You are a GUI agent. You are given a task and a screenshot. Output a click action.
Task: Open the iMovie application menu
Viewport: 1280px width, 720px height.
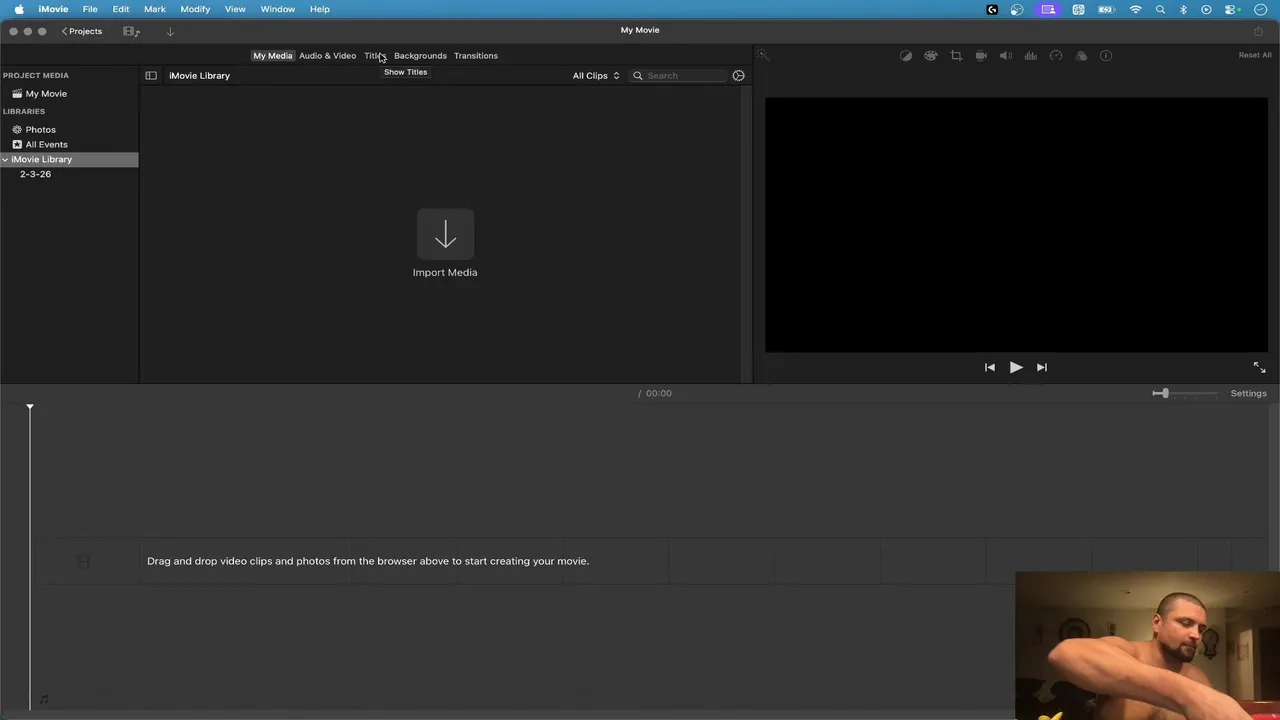click(x=53, y=9)
